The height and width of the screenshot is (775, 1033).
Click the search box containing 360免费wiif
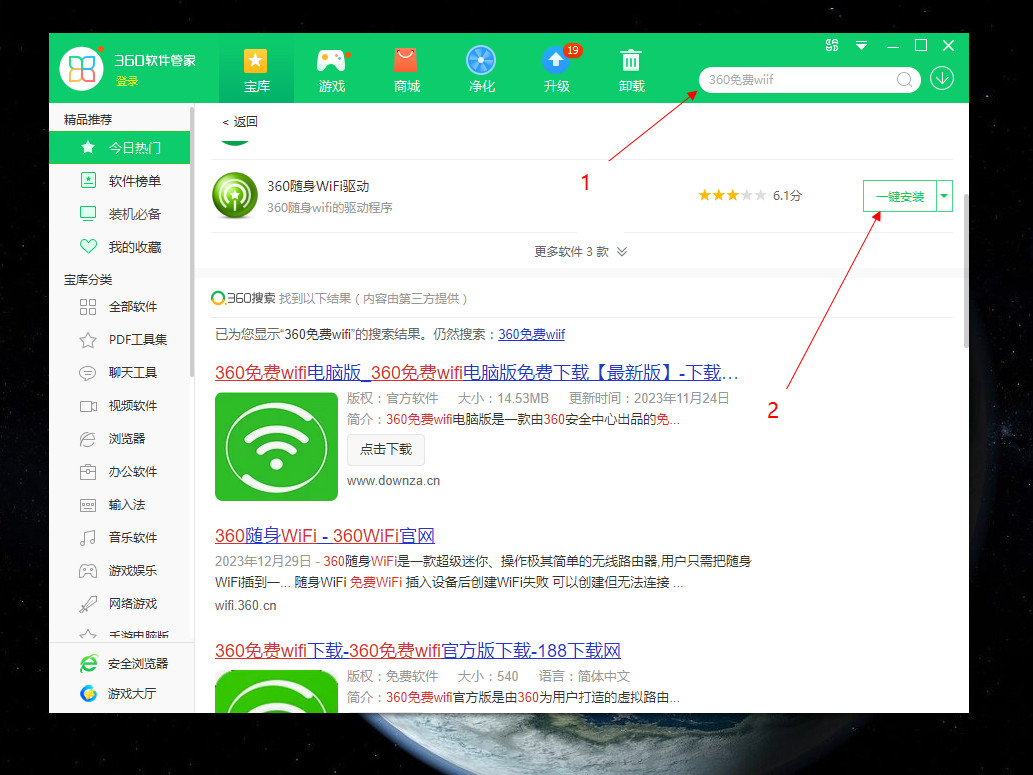pyautogui.click(x=809, y=80)
